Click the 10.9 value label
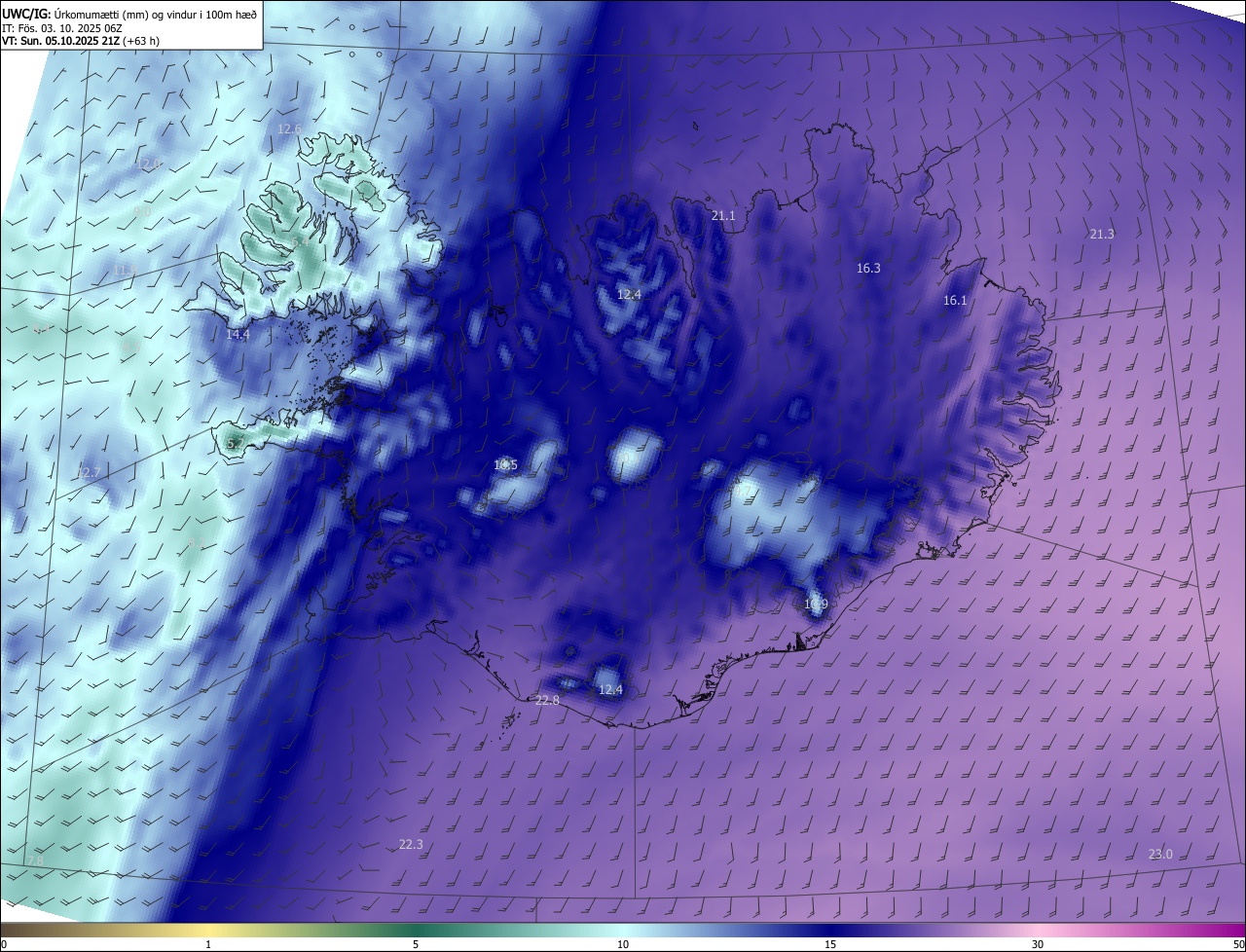 point(816,604)
